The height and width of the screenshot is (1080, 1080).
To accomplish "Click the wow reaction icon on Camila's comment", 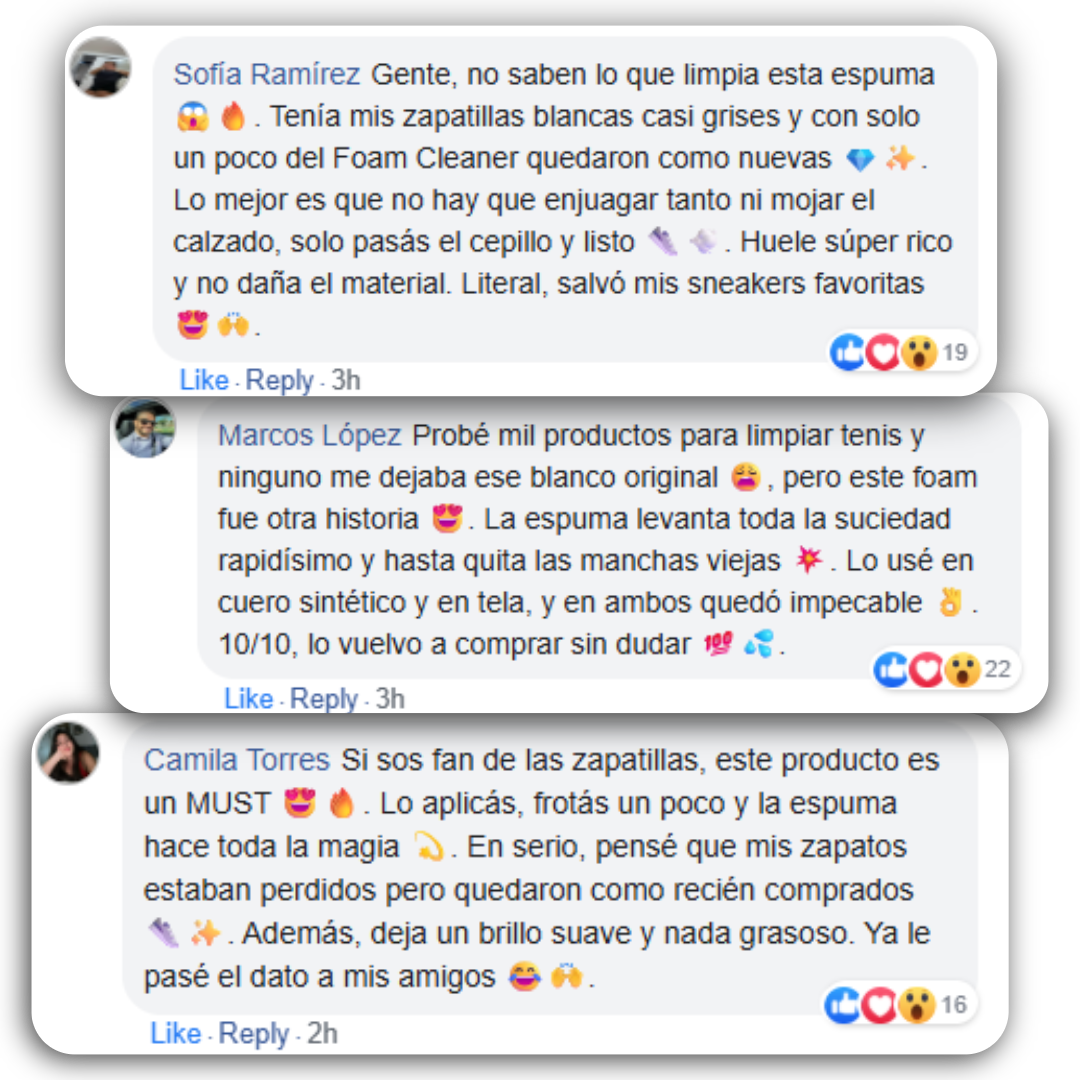I will (917, 1005).
